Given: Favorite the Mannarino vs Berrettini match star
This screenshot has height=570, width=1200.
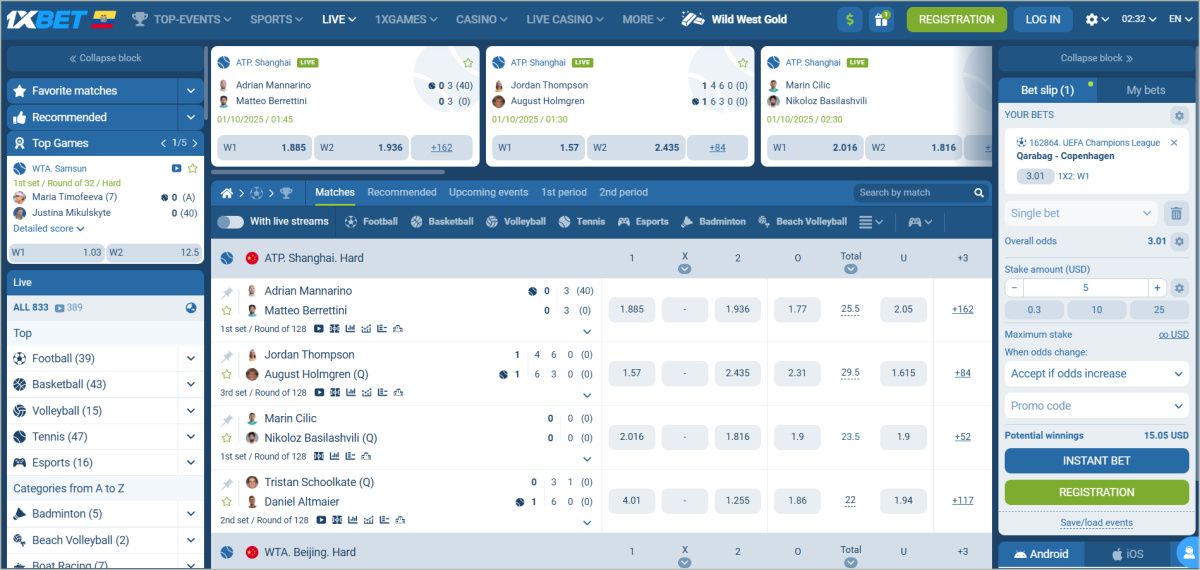Looking at the screenshot, I should [x=227, y=311].
